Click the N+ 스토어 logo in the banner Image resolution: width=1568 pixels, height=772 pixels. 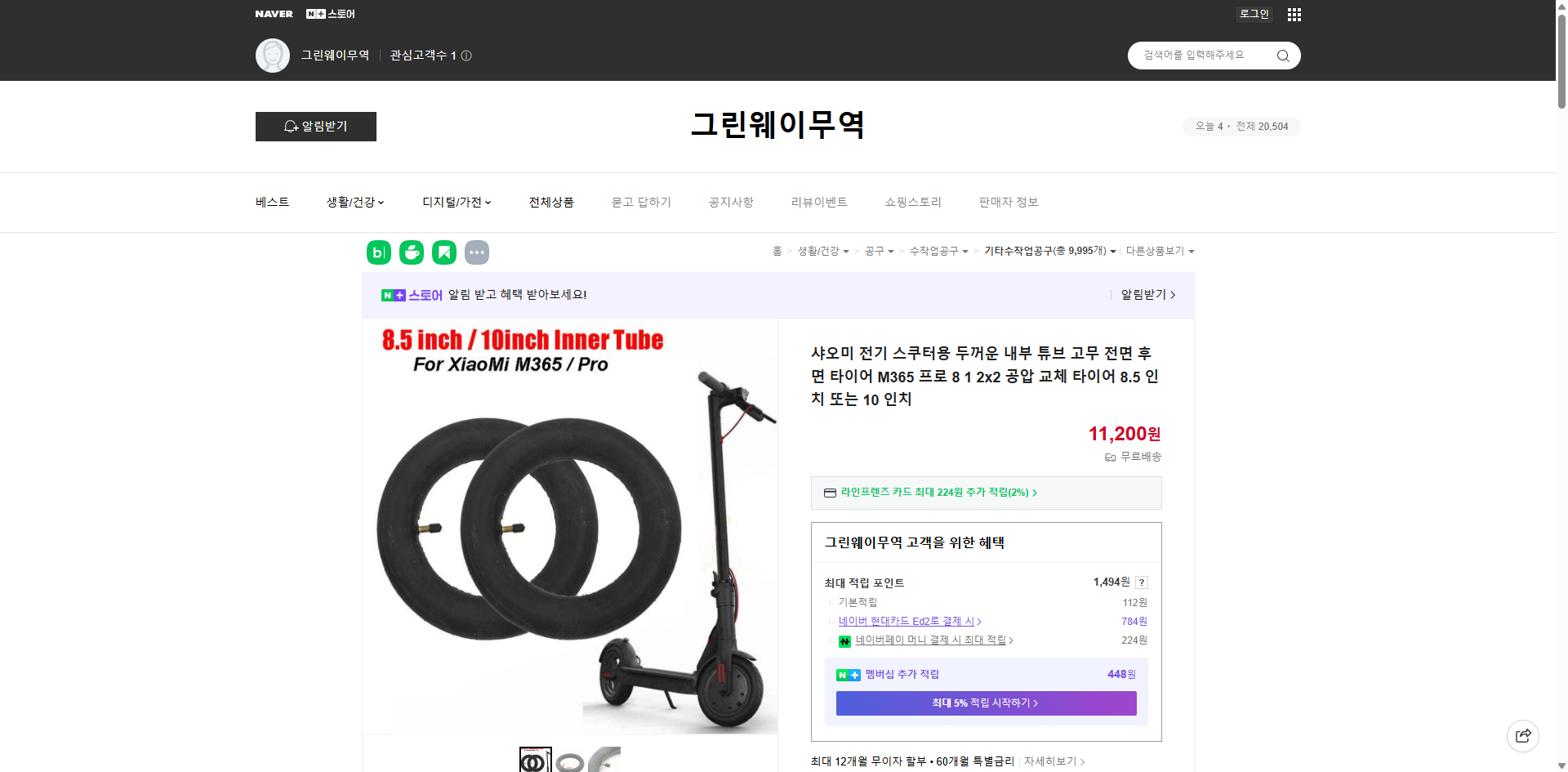411,295
